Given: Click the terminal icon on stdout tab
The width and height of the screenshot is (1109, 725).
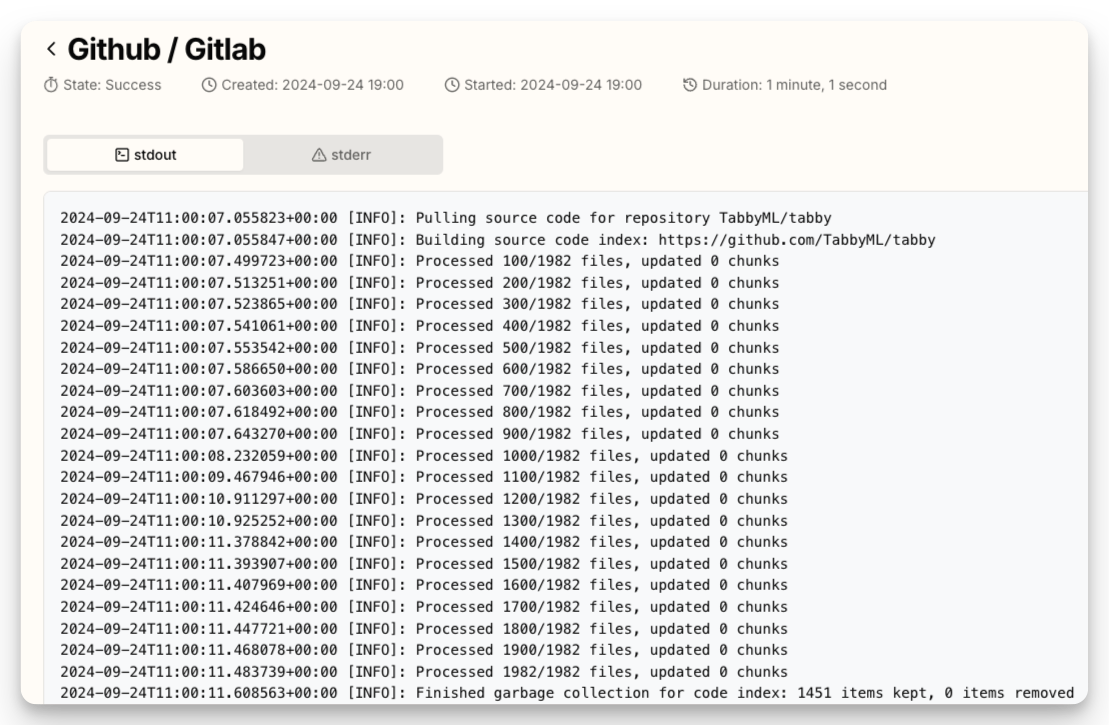Looking at the screenshot, I should pyautogui.click(x=121, y=154).
